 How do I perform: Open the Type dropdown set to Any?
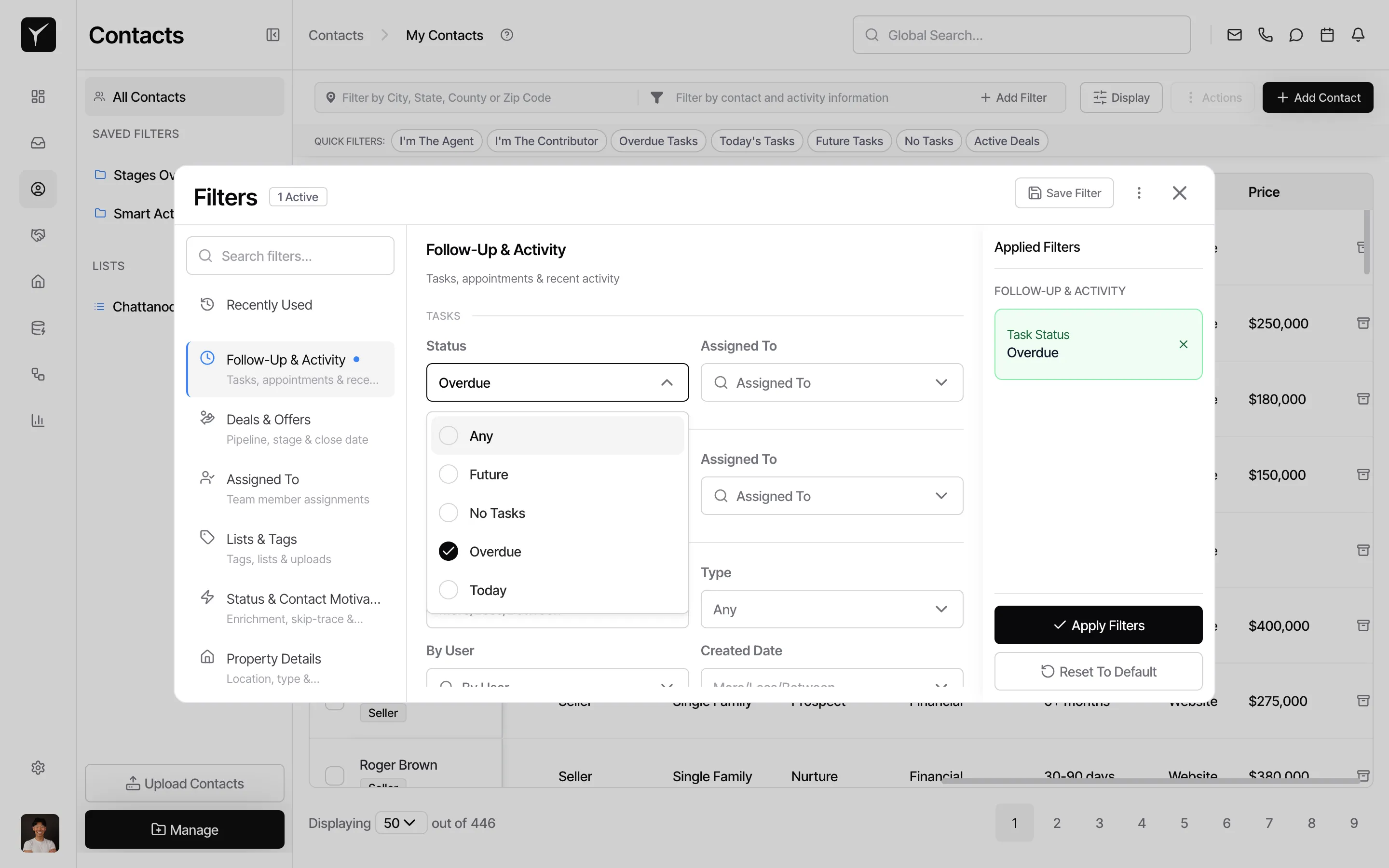pos(831,609)
